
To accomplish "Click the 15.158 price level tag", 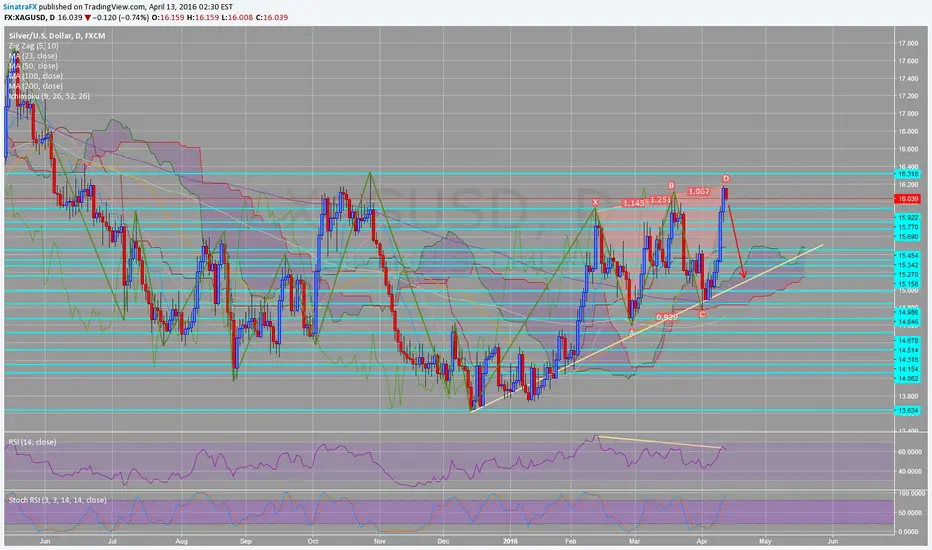I will coord(907,284).
